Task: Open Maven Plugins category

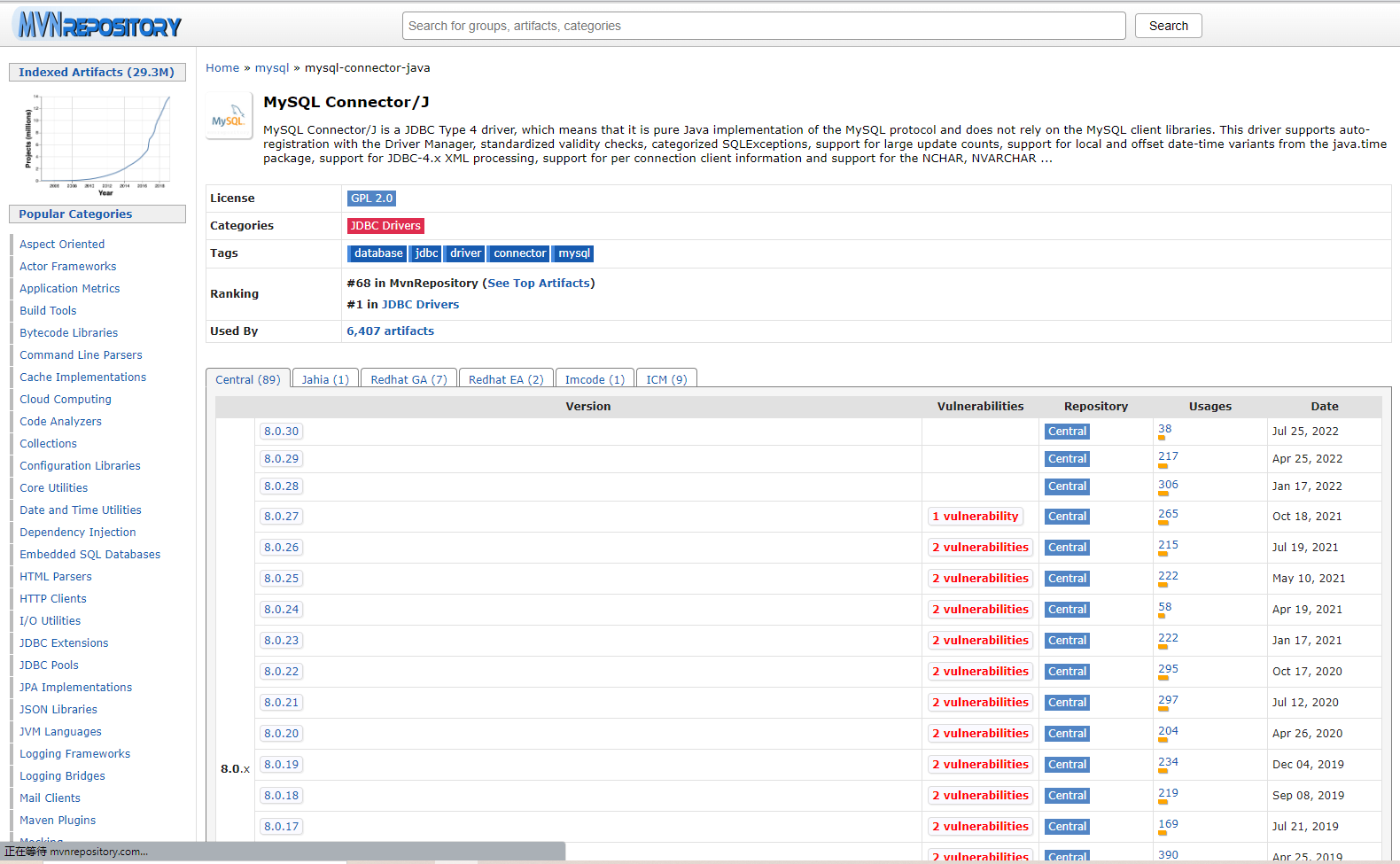Action: coord(58,821)
